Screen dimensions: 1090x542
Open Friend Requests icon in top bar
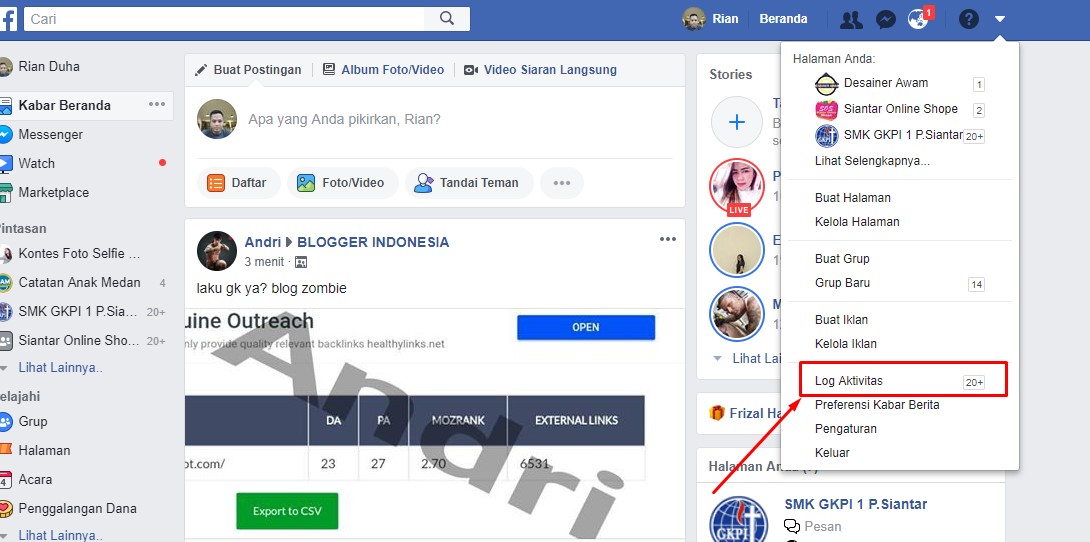tap(851, 19)
